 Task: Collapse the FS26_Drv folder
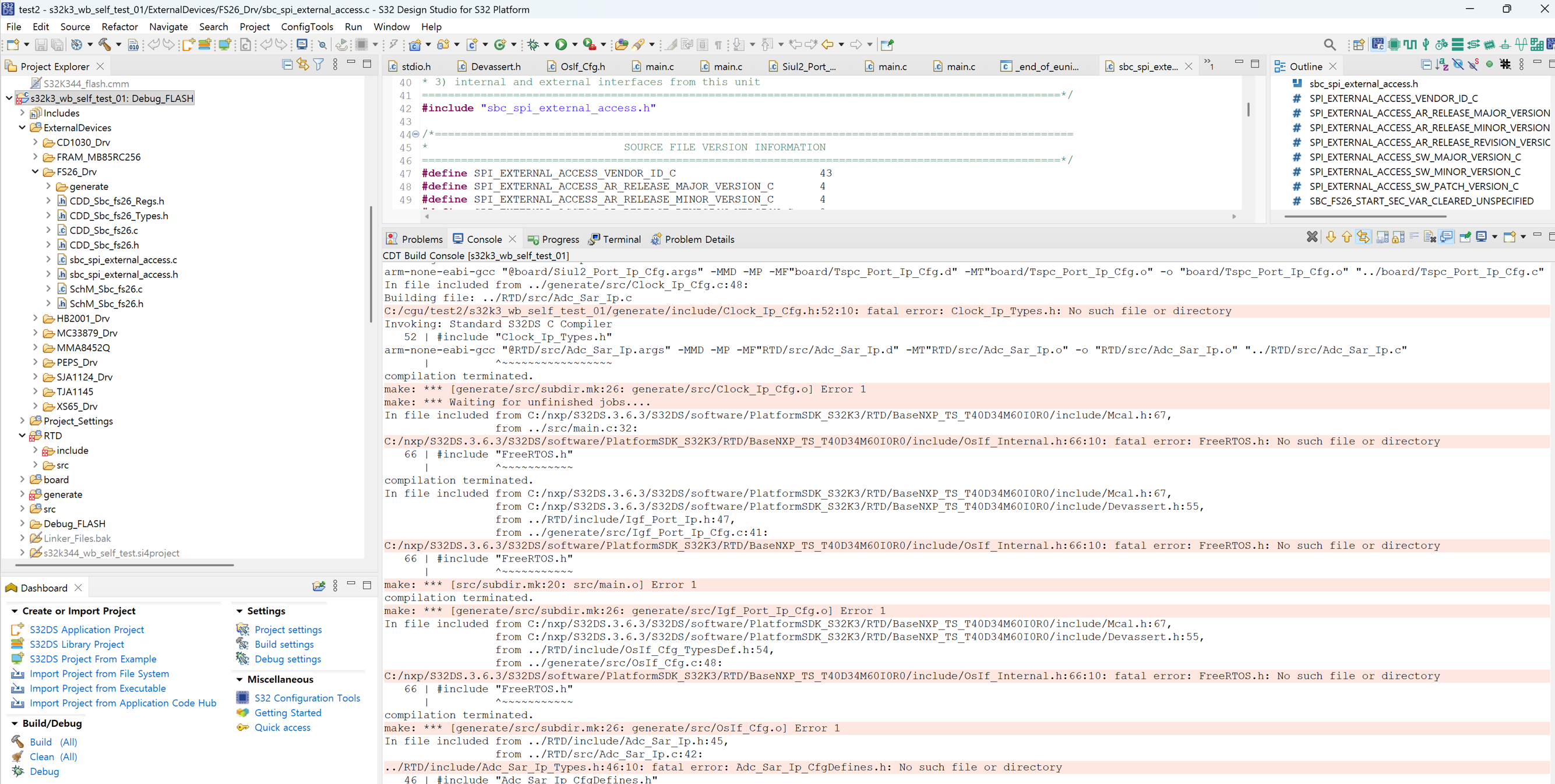point(35,171)
